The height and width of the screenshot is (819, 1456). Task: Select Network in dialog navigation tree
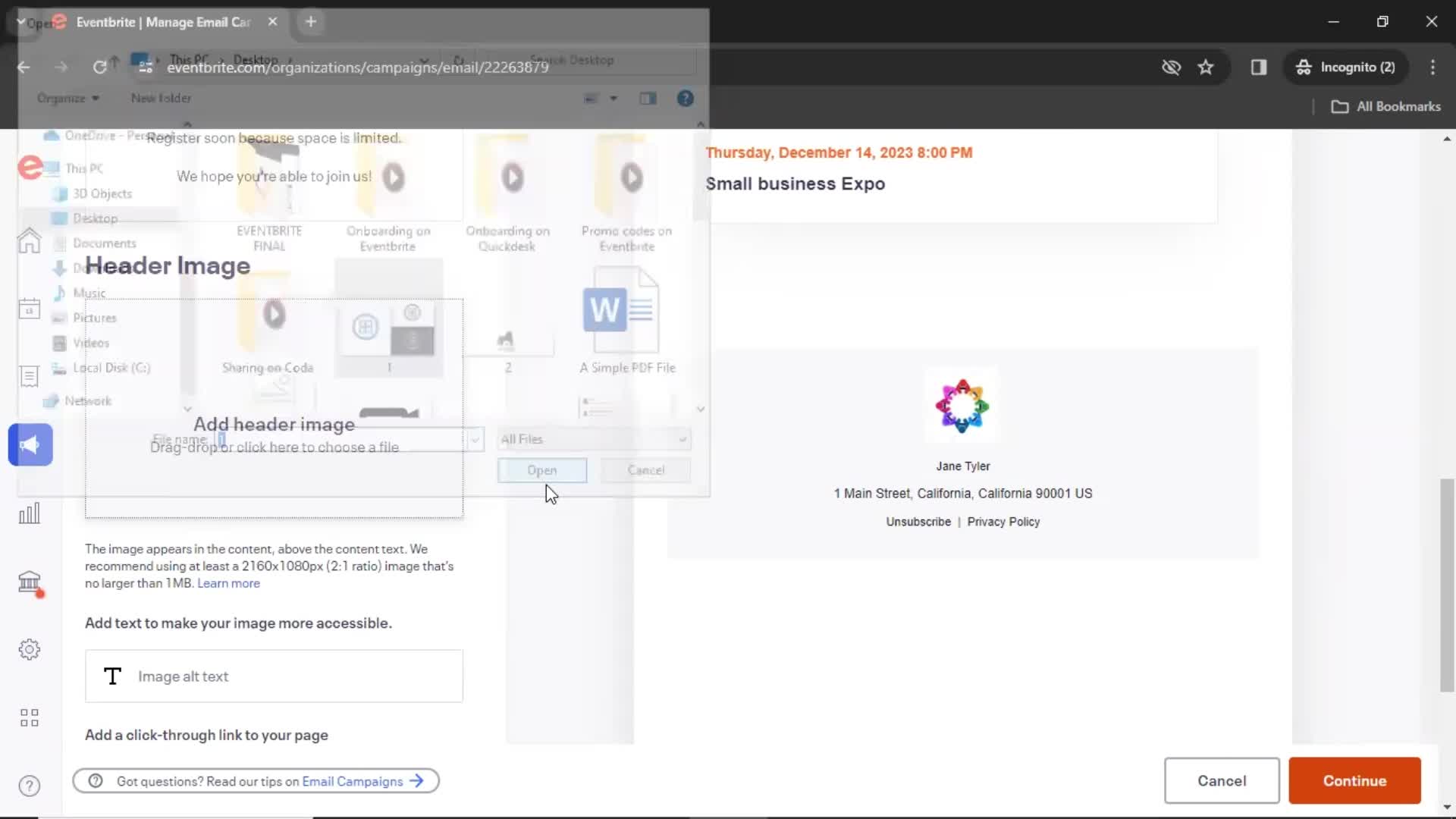point(78,400)
